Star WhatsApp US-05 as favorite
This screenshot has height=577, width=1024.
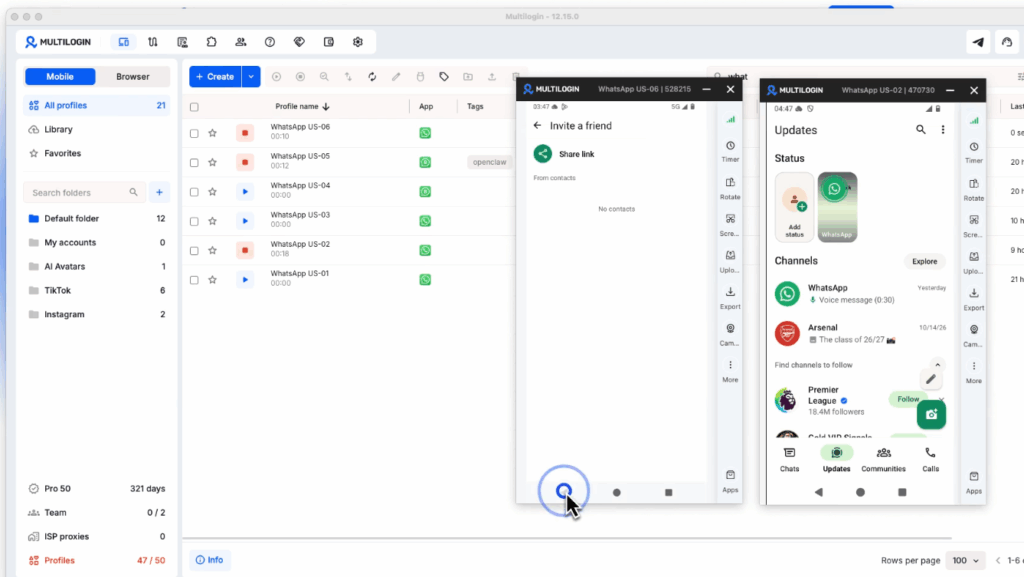click(212, 163)
